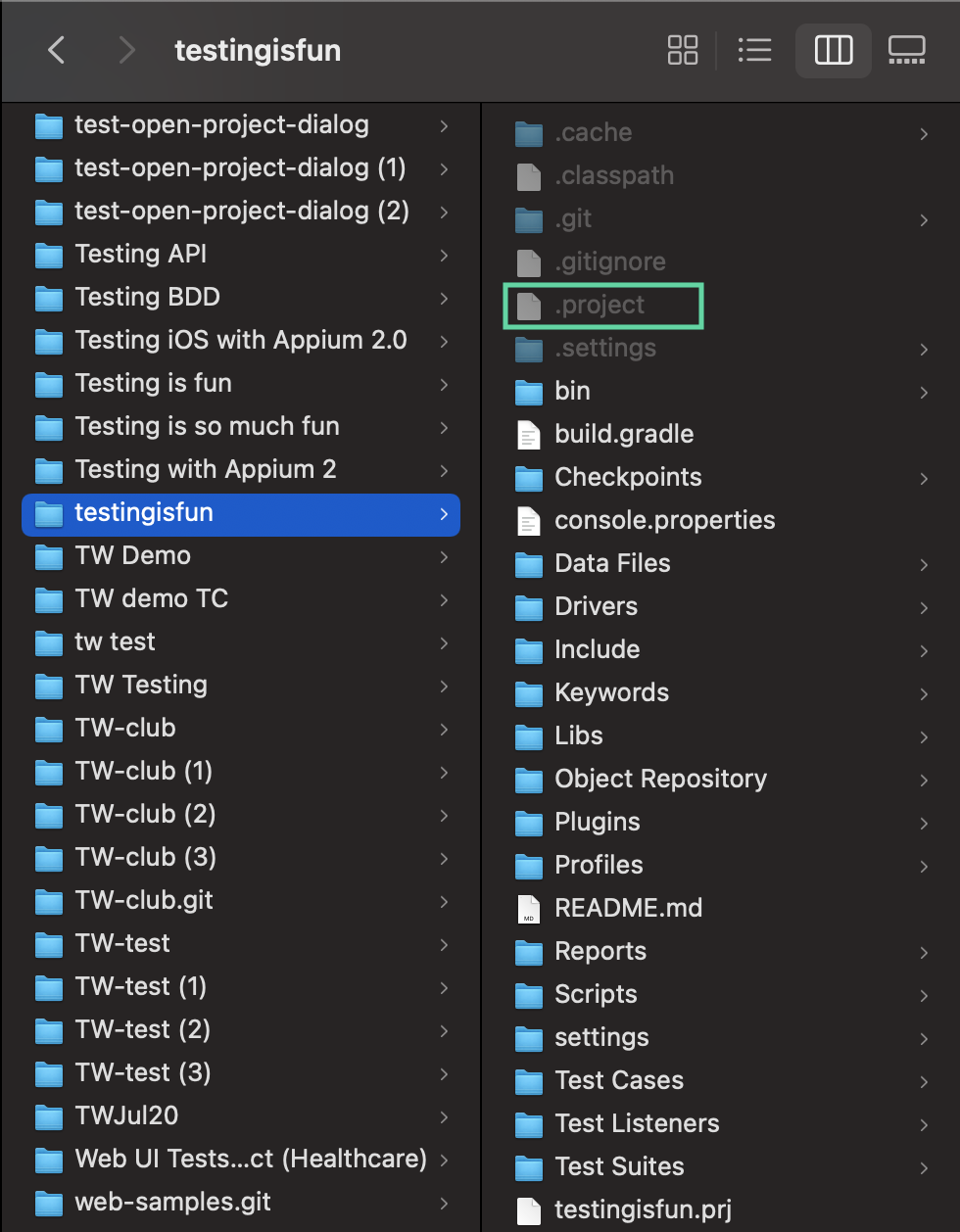Click the Profiles folder

[599, 866]
